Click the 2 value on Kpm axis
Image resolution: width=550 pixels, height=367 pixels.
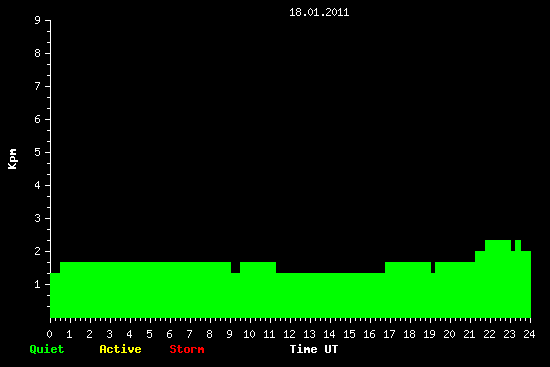(x=37, y=251)
